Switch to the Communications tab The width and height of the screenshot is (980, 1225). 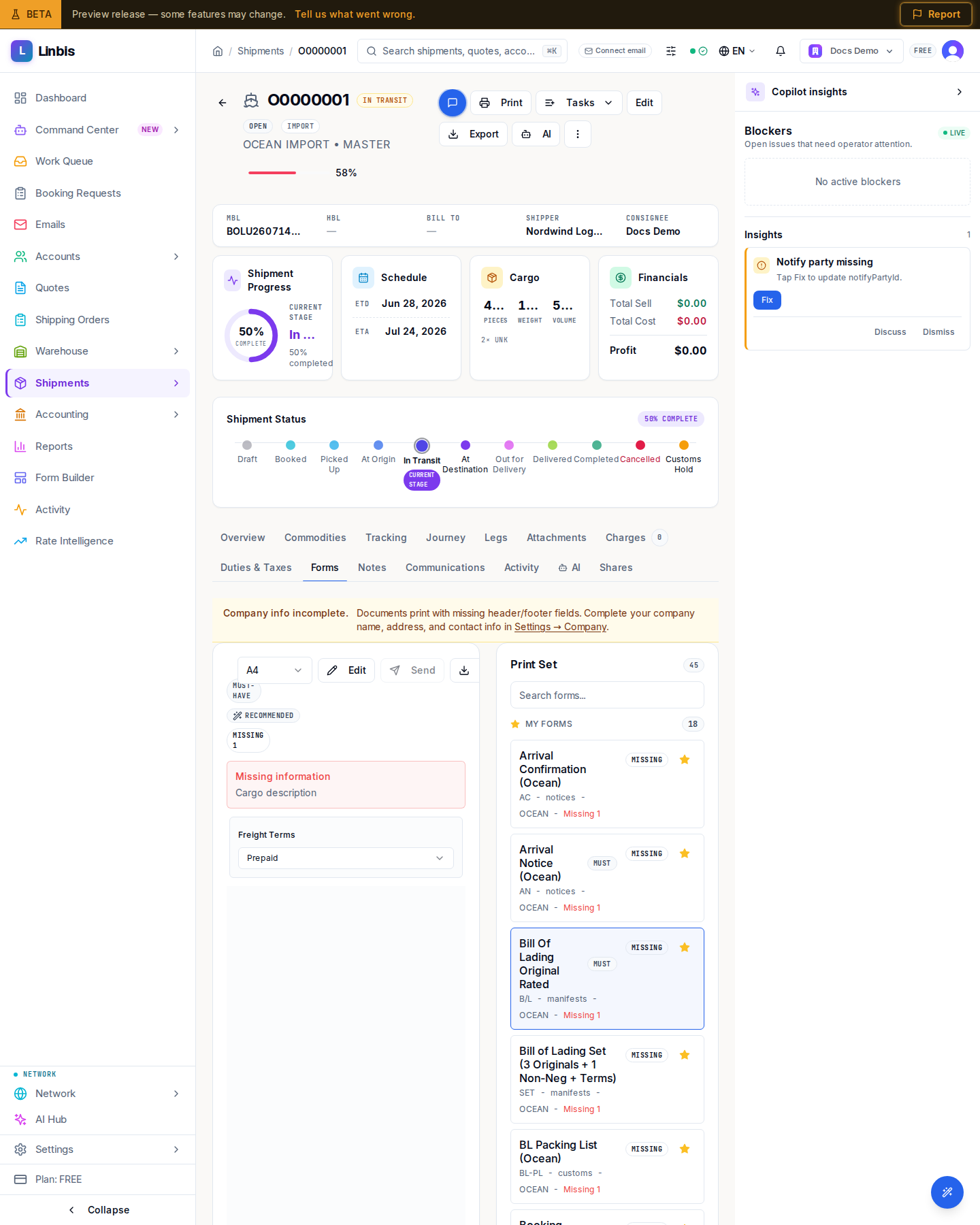coord(445,568)
